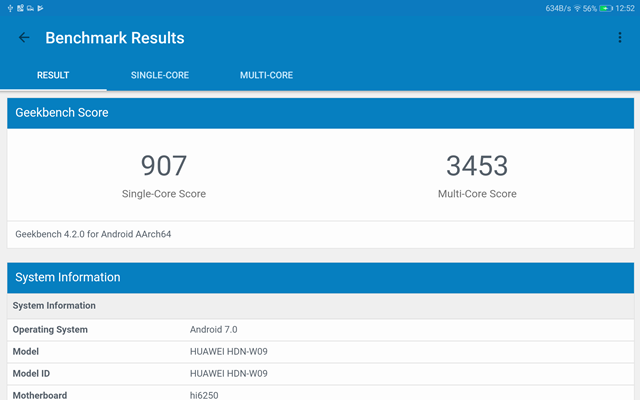Open the three-dot overflow menu
Screen dimensions: 640x400
620,38
